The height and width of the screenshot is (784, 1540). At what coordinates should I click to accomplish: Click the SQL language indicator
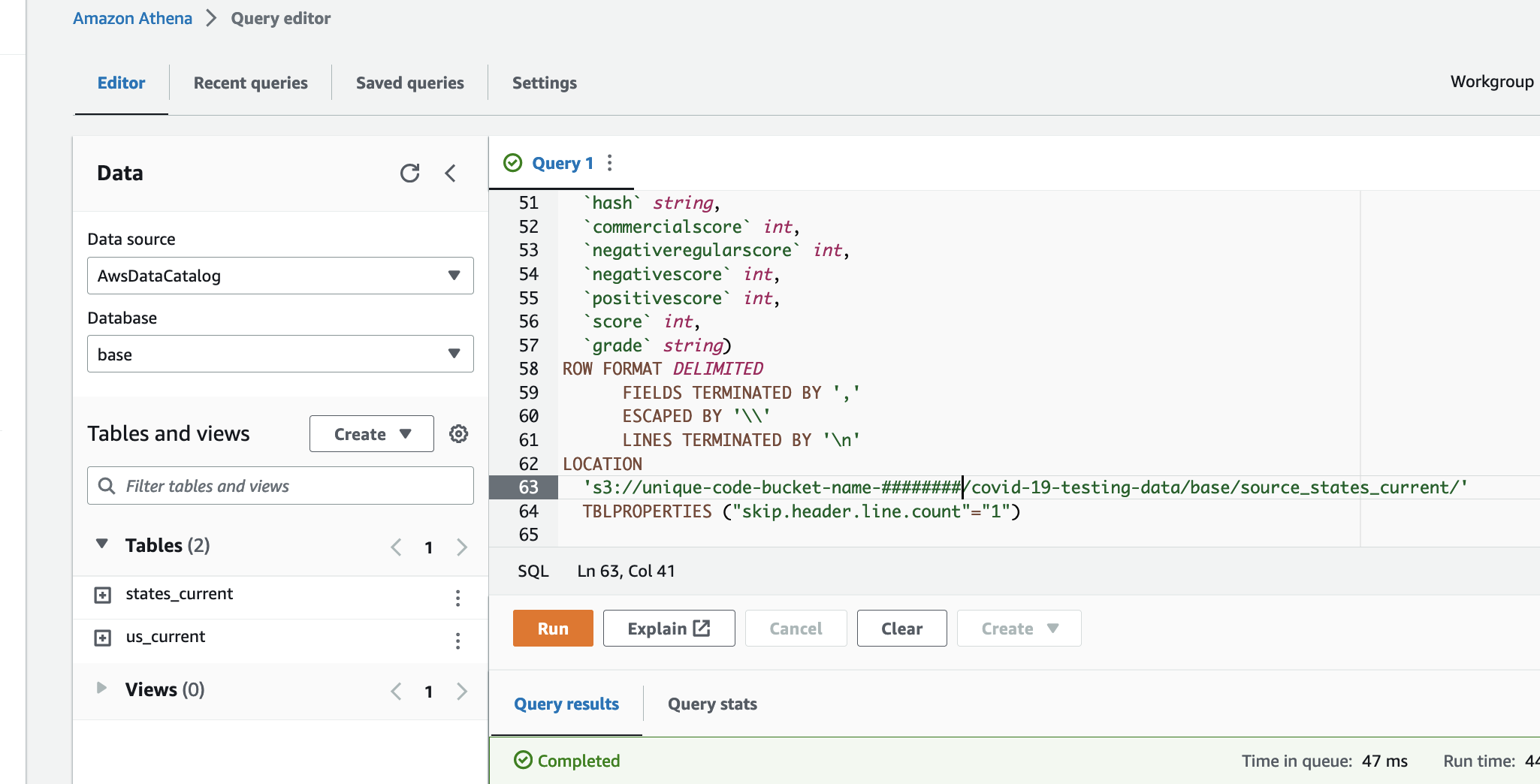(533, 571)
